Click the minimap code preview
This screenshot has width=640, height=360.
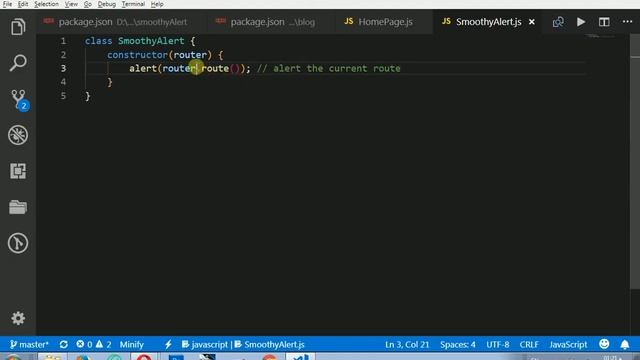pyautogui.click(x=600, y=37)
